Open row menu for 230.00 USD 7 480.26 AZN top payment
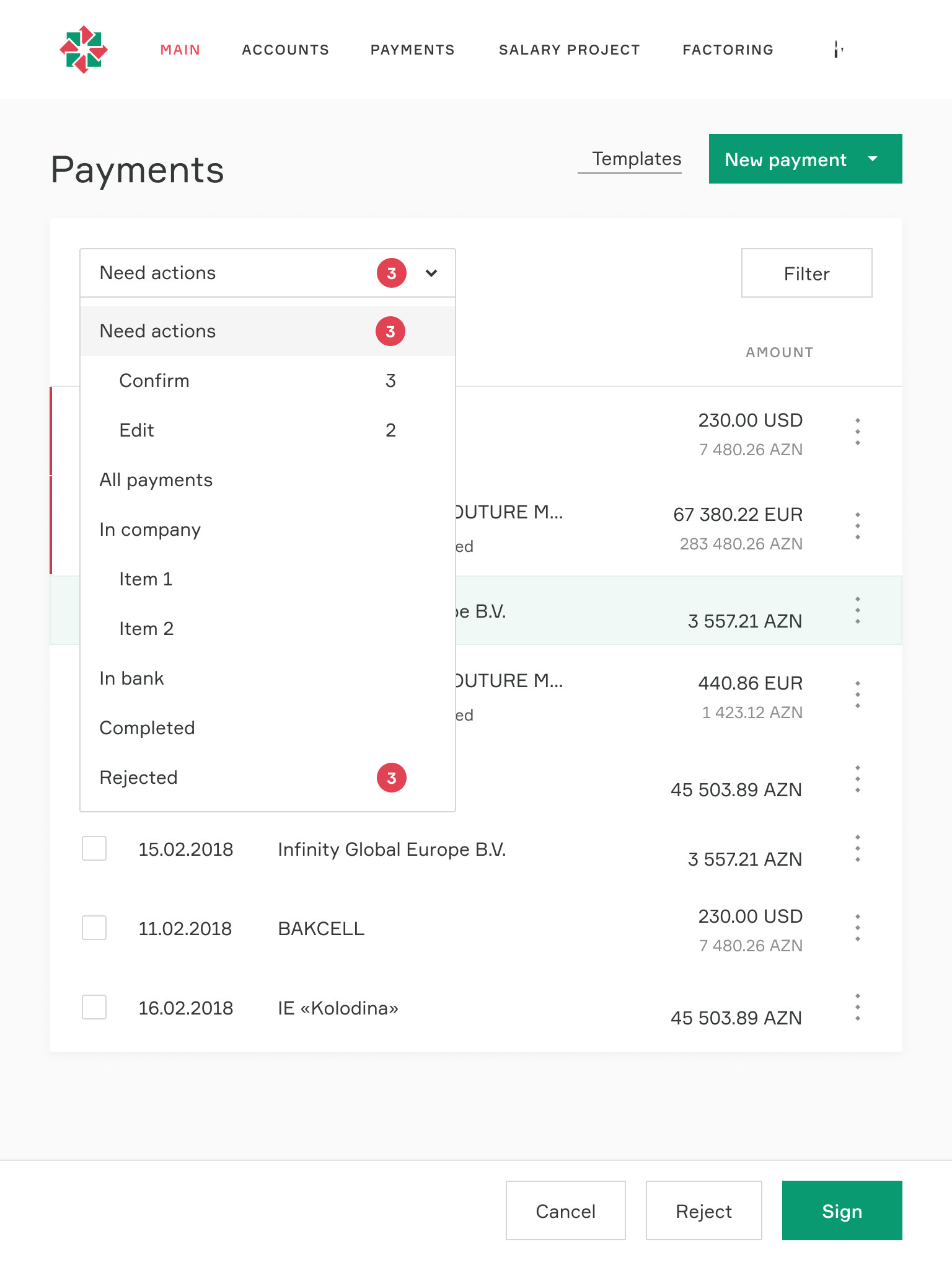The height and width of the screenshot is (1270, 952). (858, 432)
